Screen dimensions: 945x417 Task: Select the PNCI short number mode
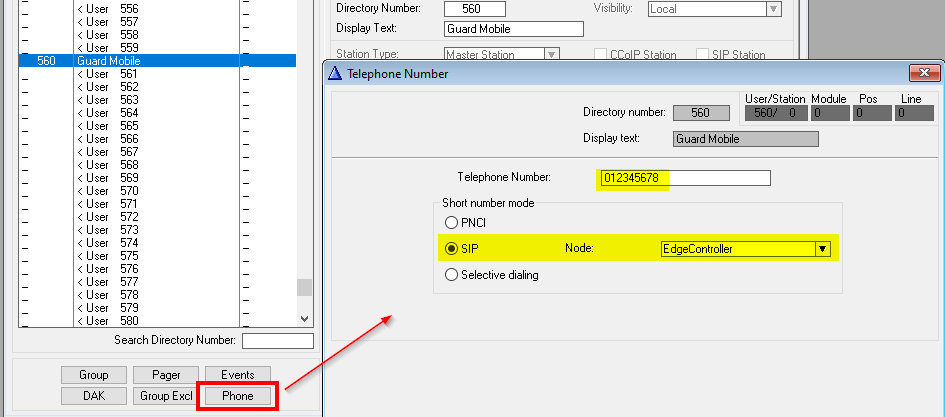[451, 222]
